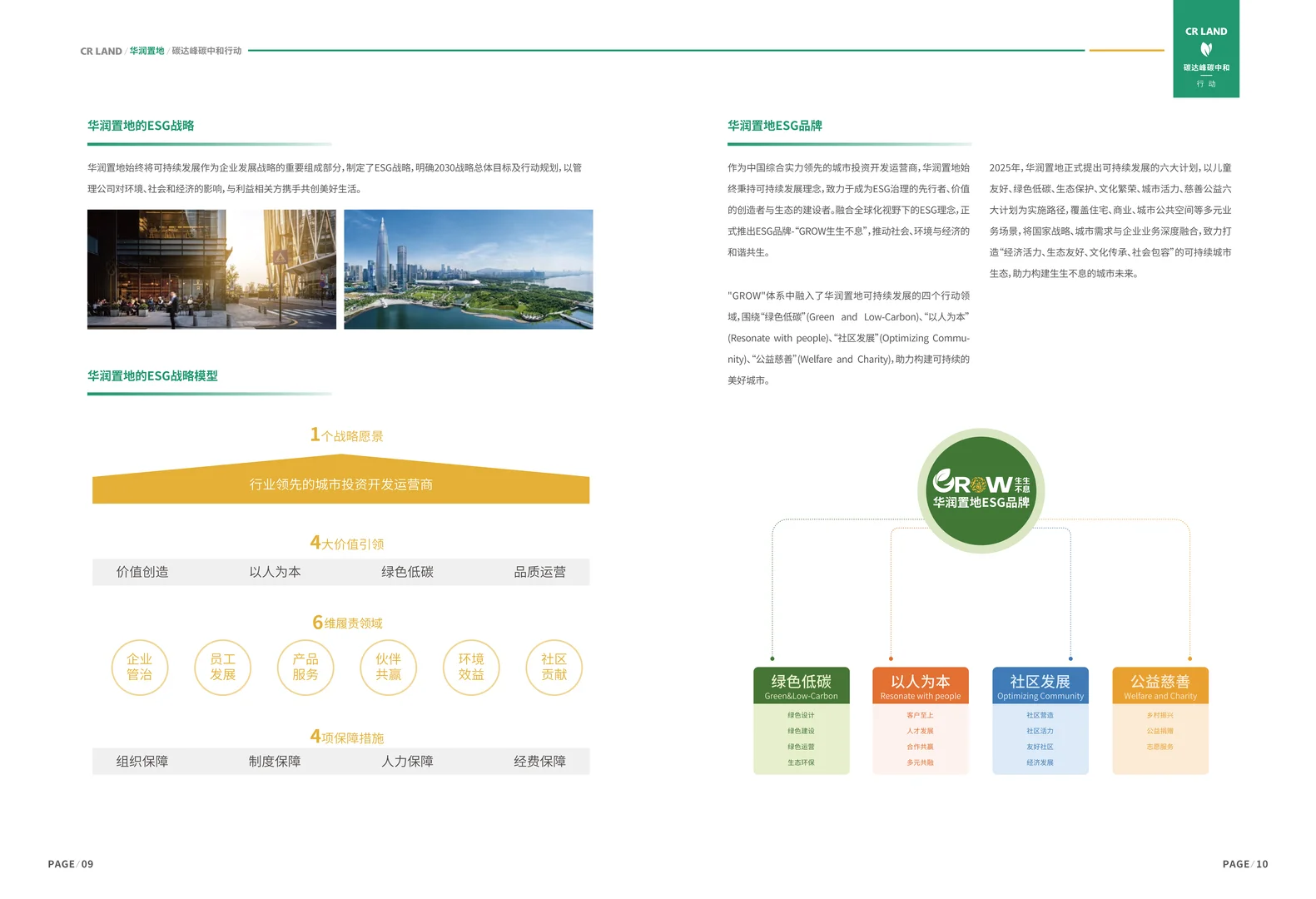This screenshot has height=899, width=1316.
Task: Click the GROW ESG brand circle logo
Action: click(x=981, y=490)
